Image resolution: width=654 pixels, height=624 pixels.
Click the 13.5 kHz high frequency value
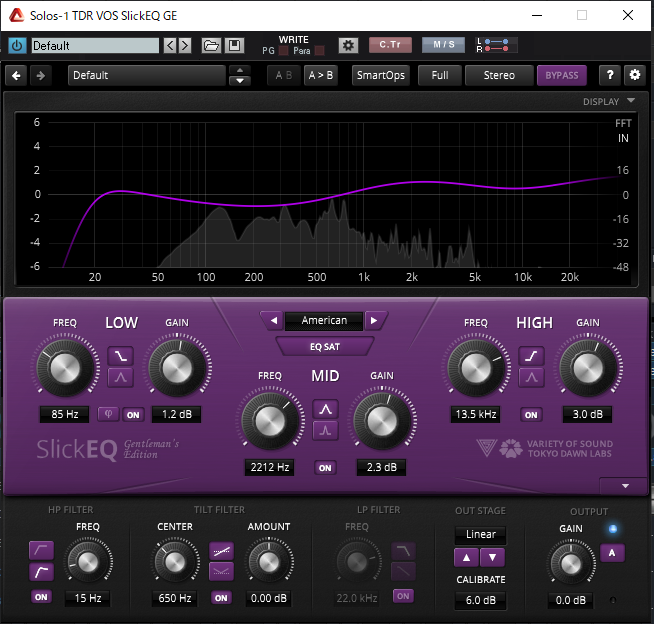tap(475, 414)
